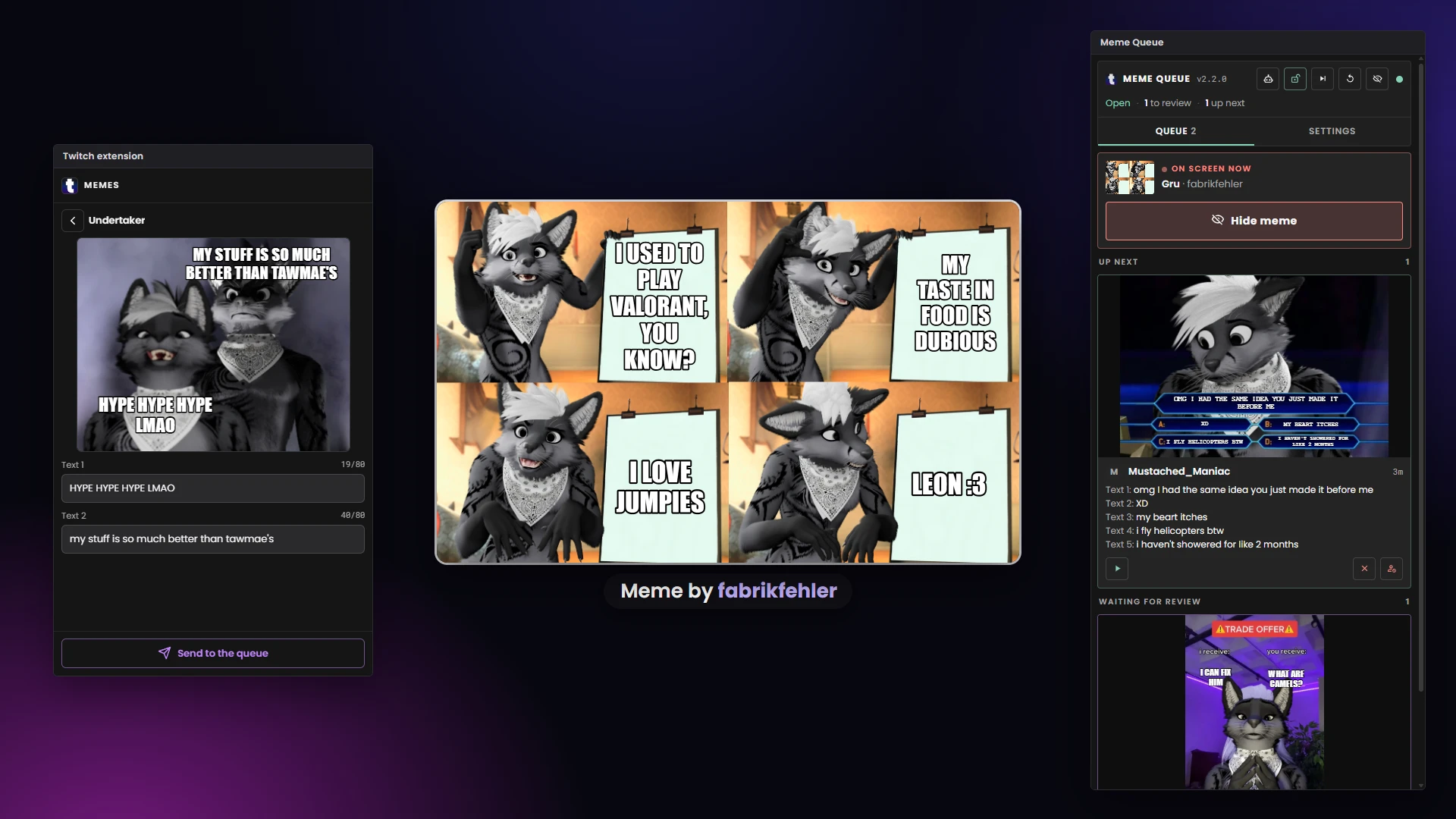Click the robot auto-mod icon in Meme Queue

pyautogui.click(x=1268, y=79)
